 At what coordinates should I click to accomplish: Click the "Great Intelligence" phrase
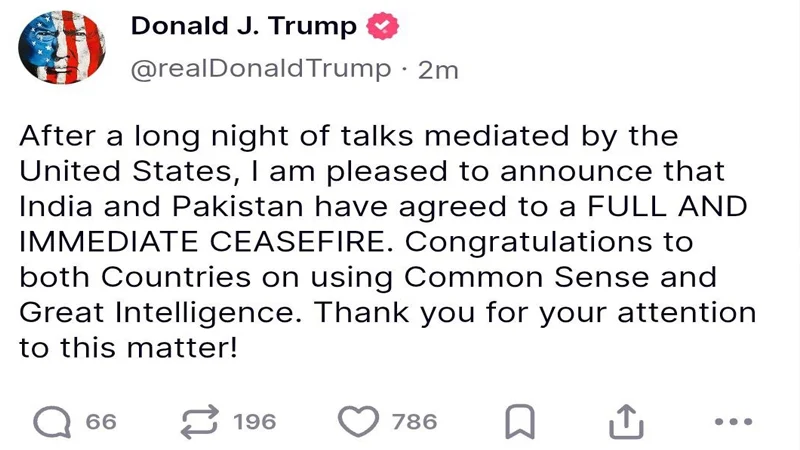pyautogui.click(x=159, y=312)
